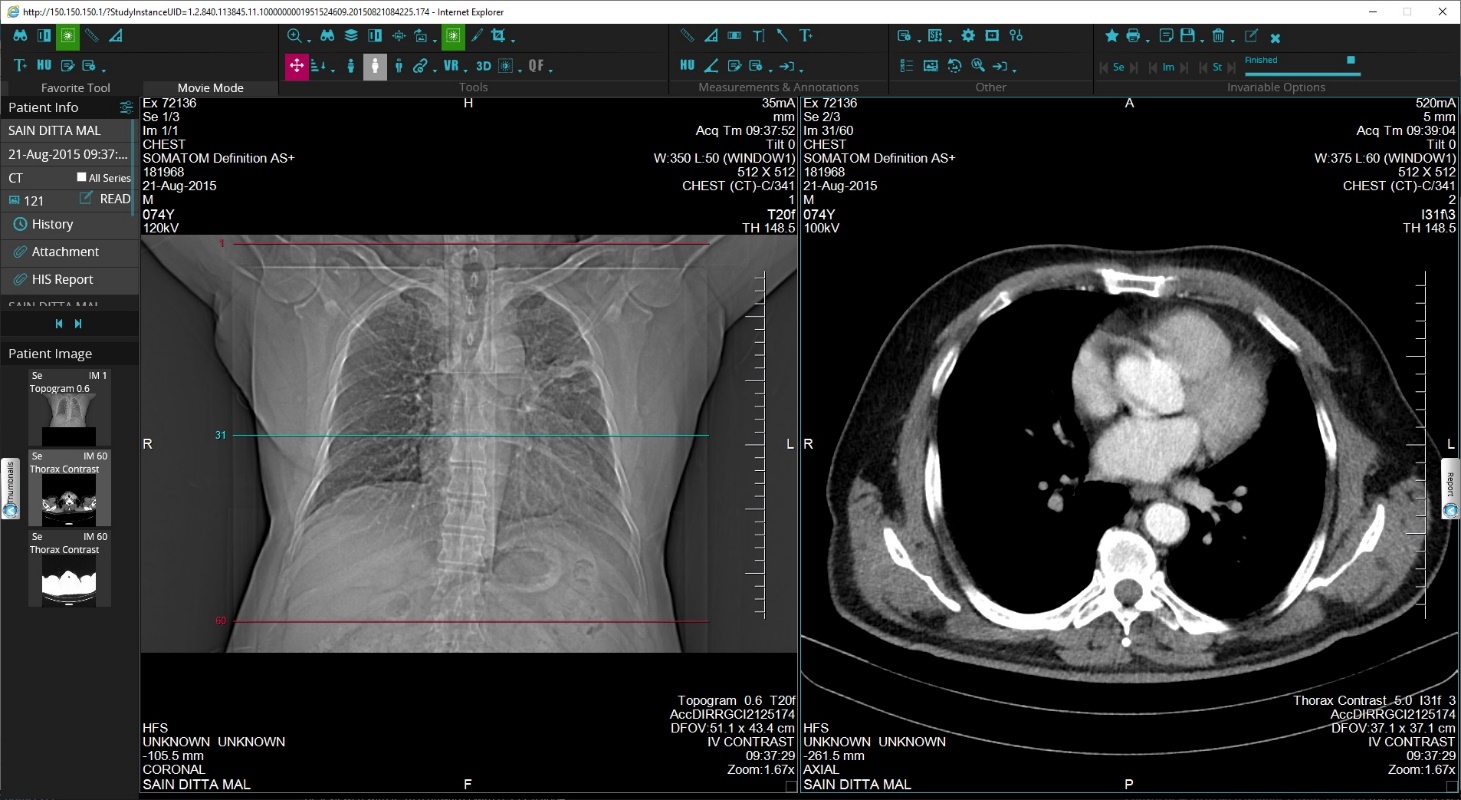Open the dropdown arrow beside zoom magnifier
Screen dimensions: 1461x800
click(x=309, y=41)
